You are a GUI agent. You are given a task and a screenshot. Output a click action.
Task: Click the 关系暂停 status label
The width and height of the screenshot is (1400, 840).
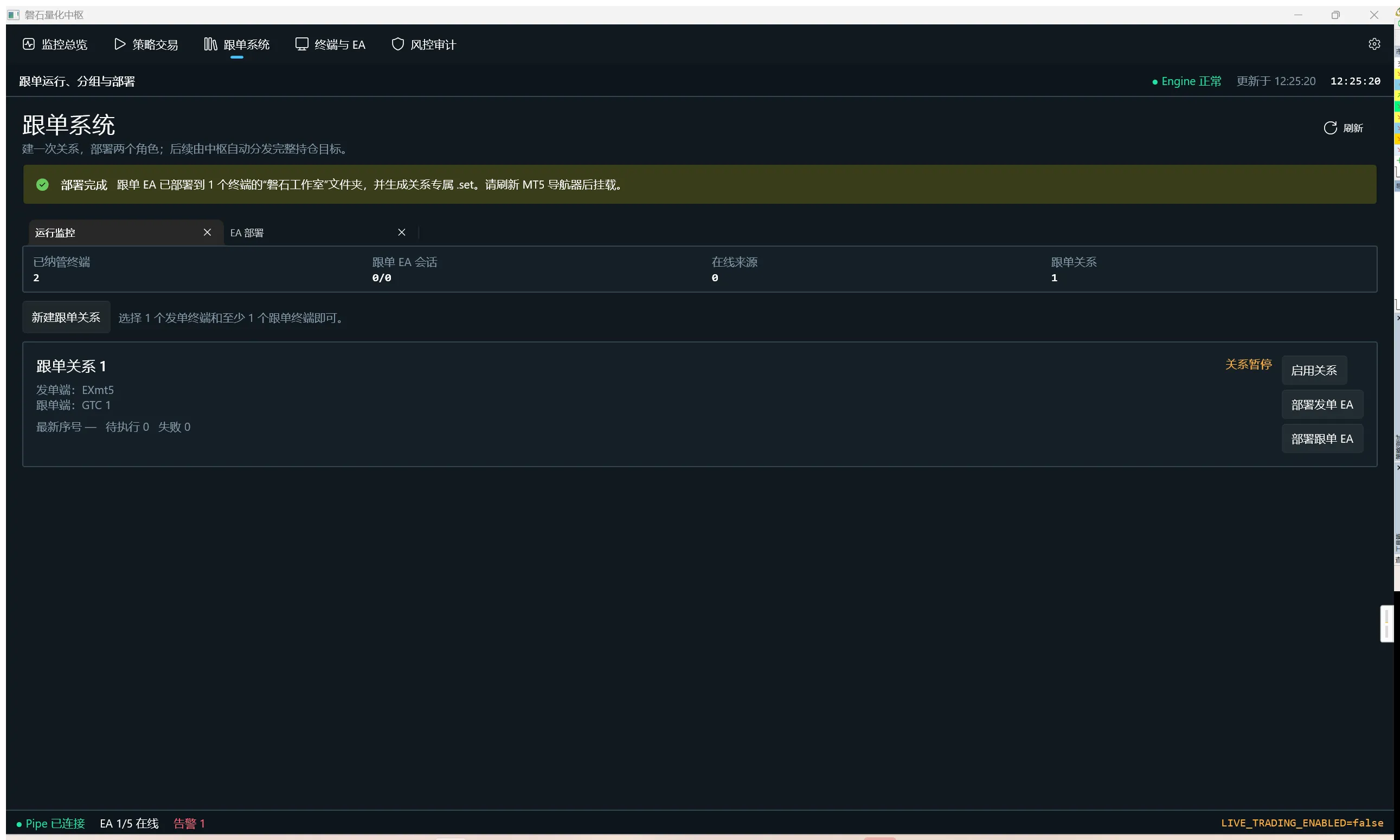pos(1248,365)
